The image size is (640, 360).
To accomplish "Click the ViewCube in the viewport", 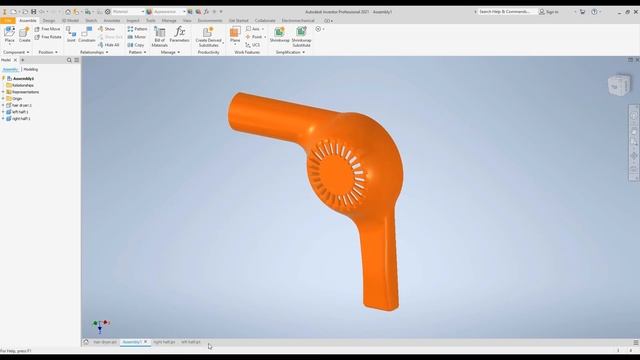I will tap(619, 85).
